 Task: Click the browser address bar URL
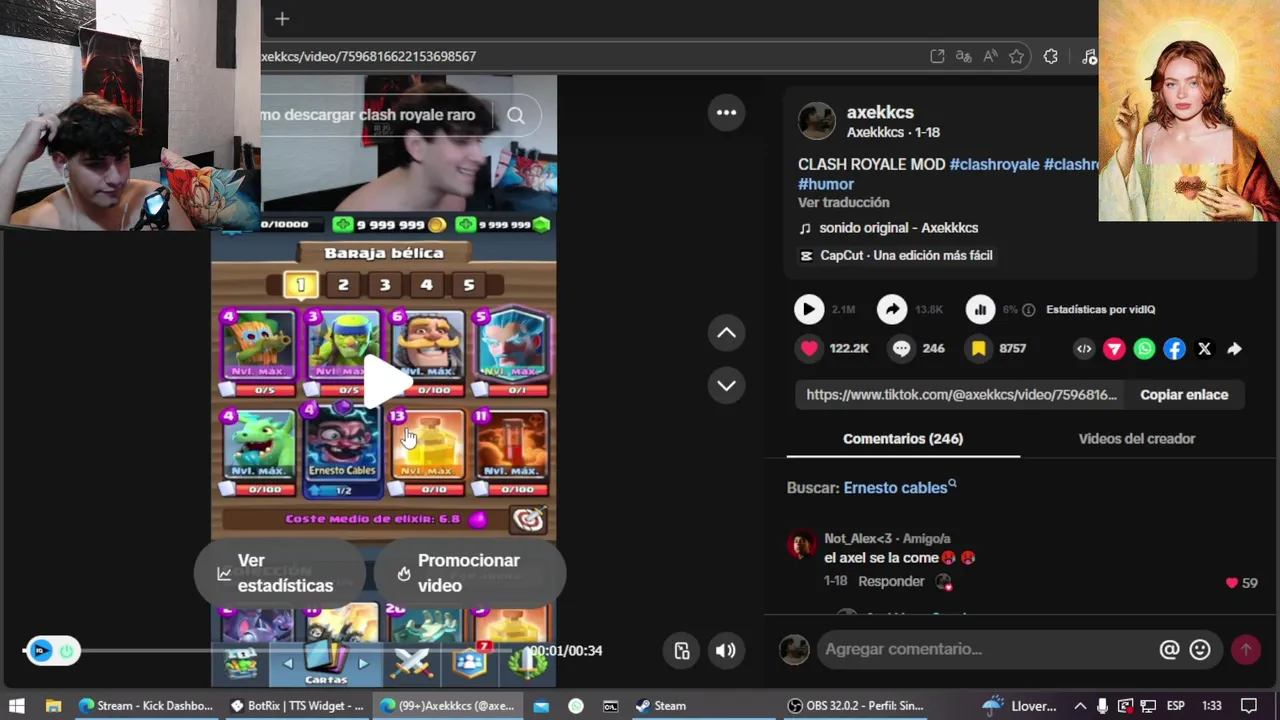tap(368, 57)
